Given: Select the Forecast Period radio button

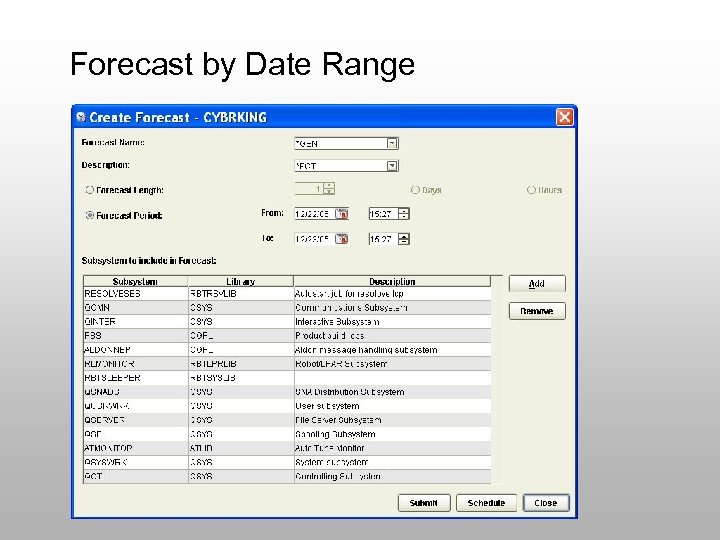Looking at the screenshot, I should pyautogui.click(x=90, y=215).
